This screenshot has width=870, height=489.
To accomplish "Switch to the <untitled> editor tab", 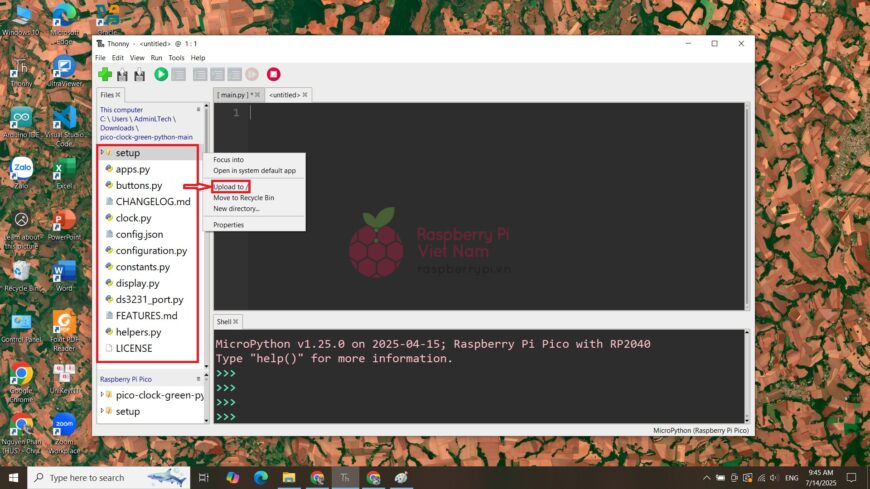I will (x=284, y=95).
